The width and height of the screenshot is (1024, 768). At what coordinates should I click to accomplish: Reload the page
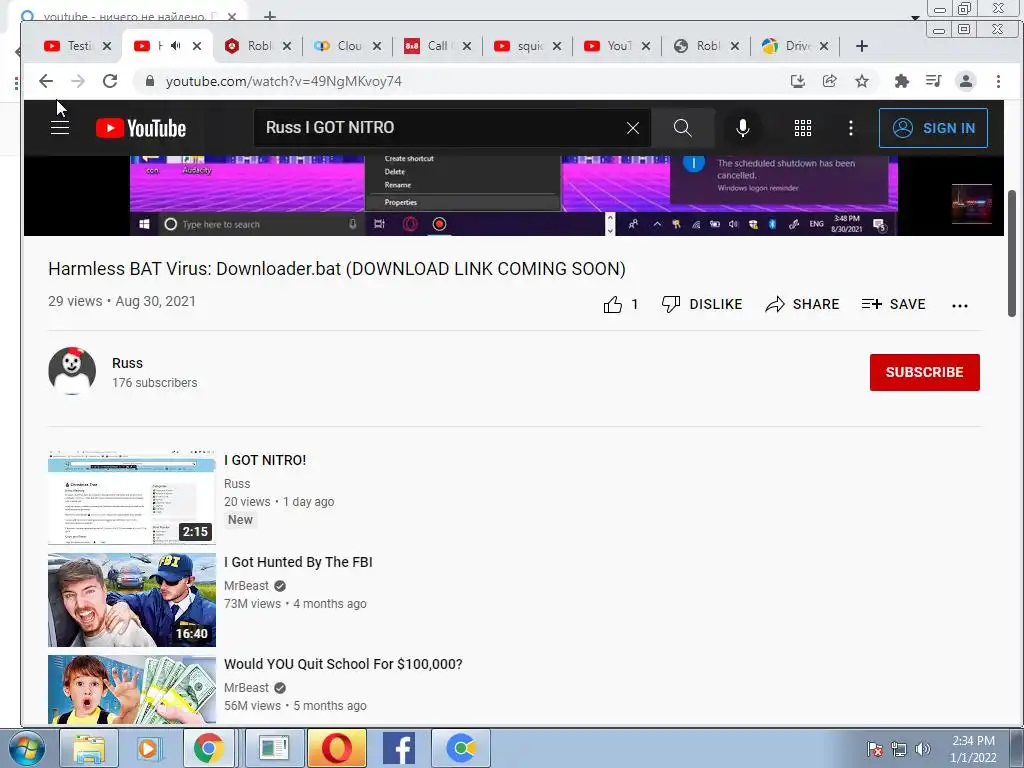(x=110, y=81)
